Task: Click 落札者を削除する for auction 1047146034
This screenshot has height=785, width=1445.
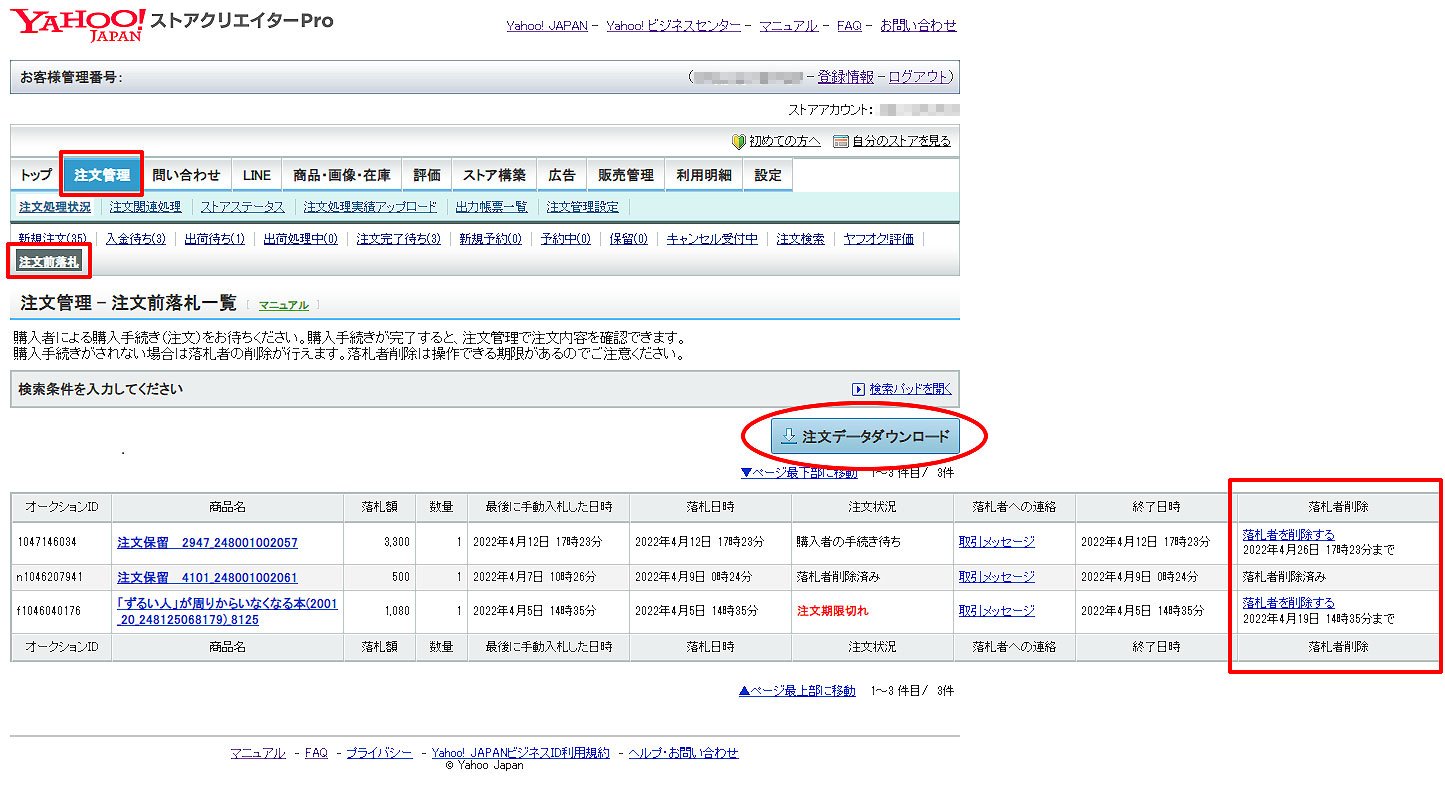Action: (x=1288, y=535)
